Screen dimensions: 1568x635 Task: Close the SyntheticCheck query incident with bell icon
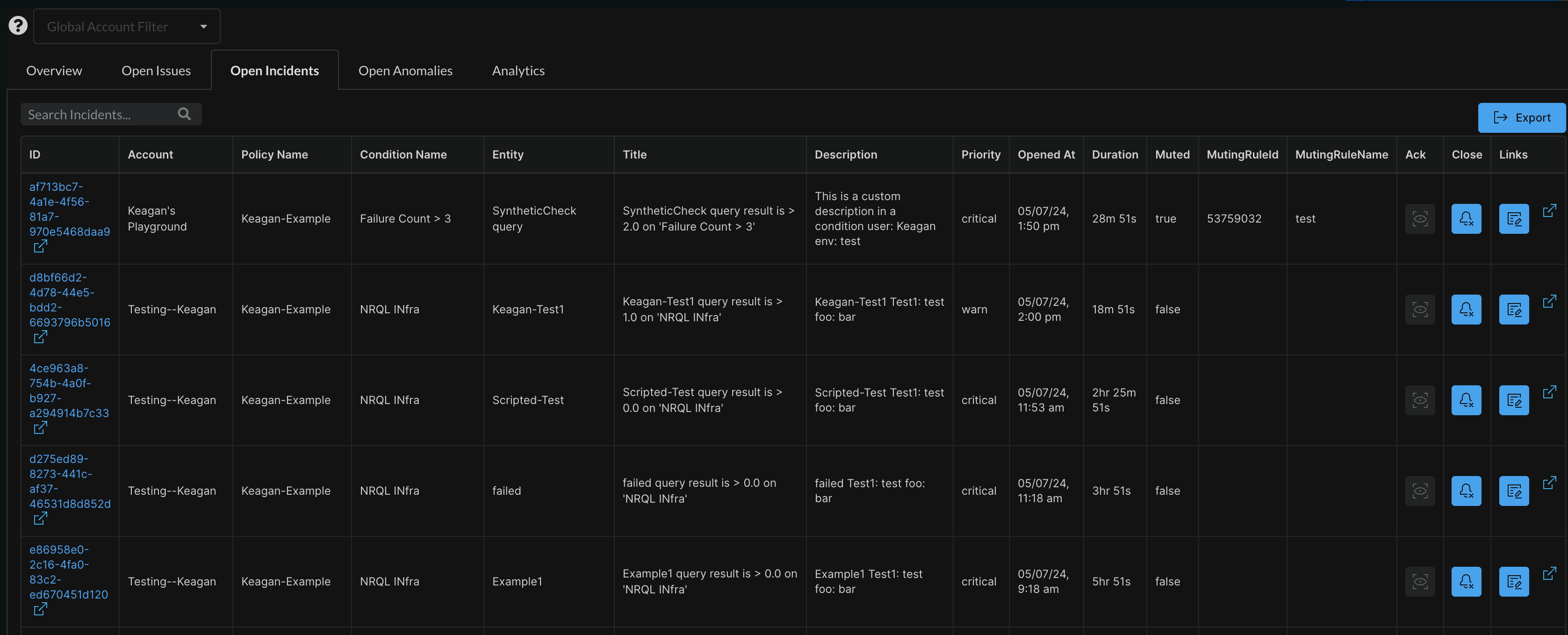[1466, 218]
